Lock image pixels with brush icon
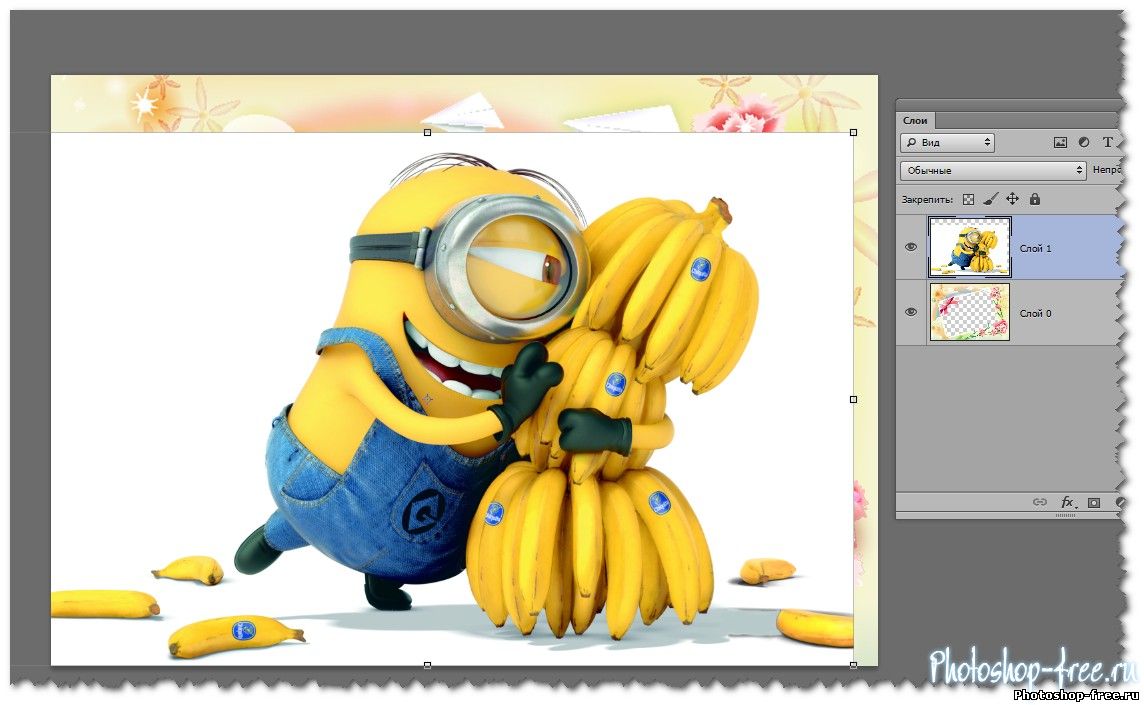This screenshot has width=1144, height=705. coord(990,199)
